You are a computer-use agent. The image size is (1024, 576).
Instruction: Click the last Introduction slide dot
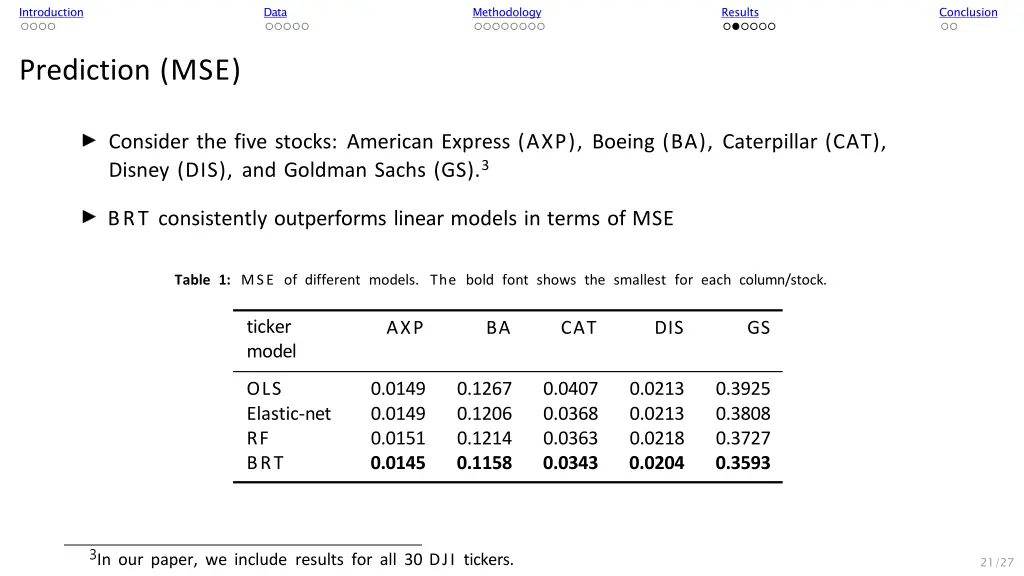52,27
